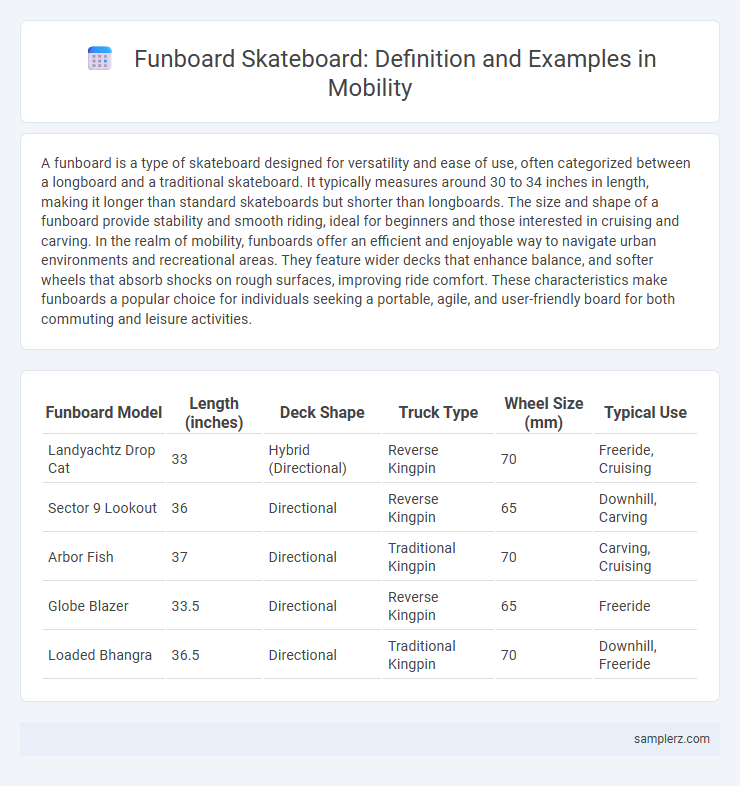Viewport: 740px width, 786px height.
Task: Click the funboard definition paragraph text
Action: (366, 241)
